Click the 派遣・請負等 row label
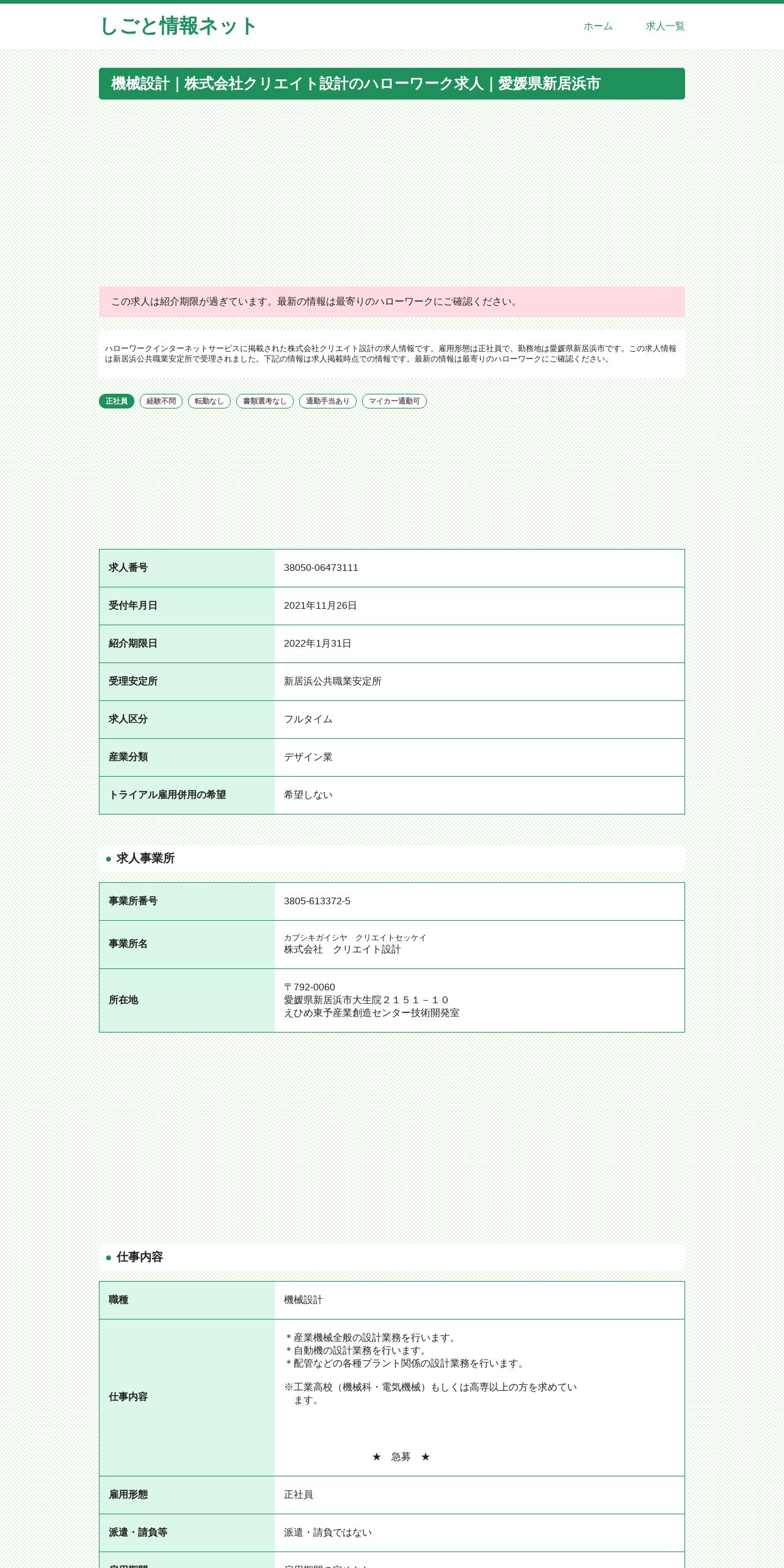 [138, 1533]
